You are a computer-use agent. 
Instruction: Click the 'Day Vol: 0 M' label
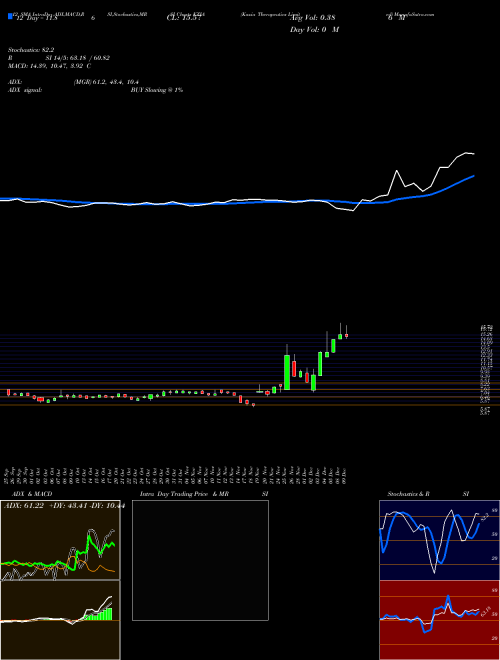tap(314, 30)
